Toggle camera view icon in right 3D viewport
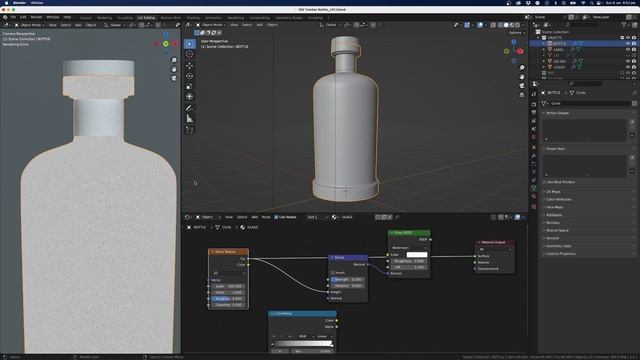The image size is (640, 360). point(522,86)
